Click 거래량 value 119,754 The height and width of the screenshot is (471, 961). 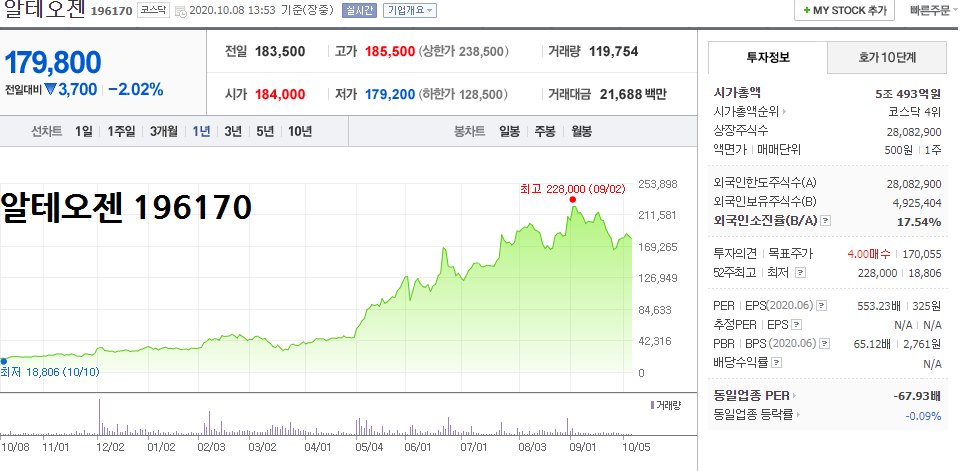(613, 52)
